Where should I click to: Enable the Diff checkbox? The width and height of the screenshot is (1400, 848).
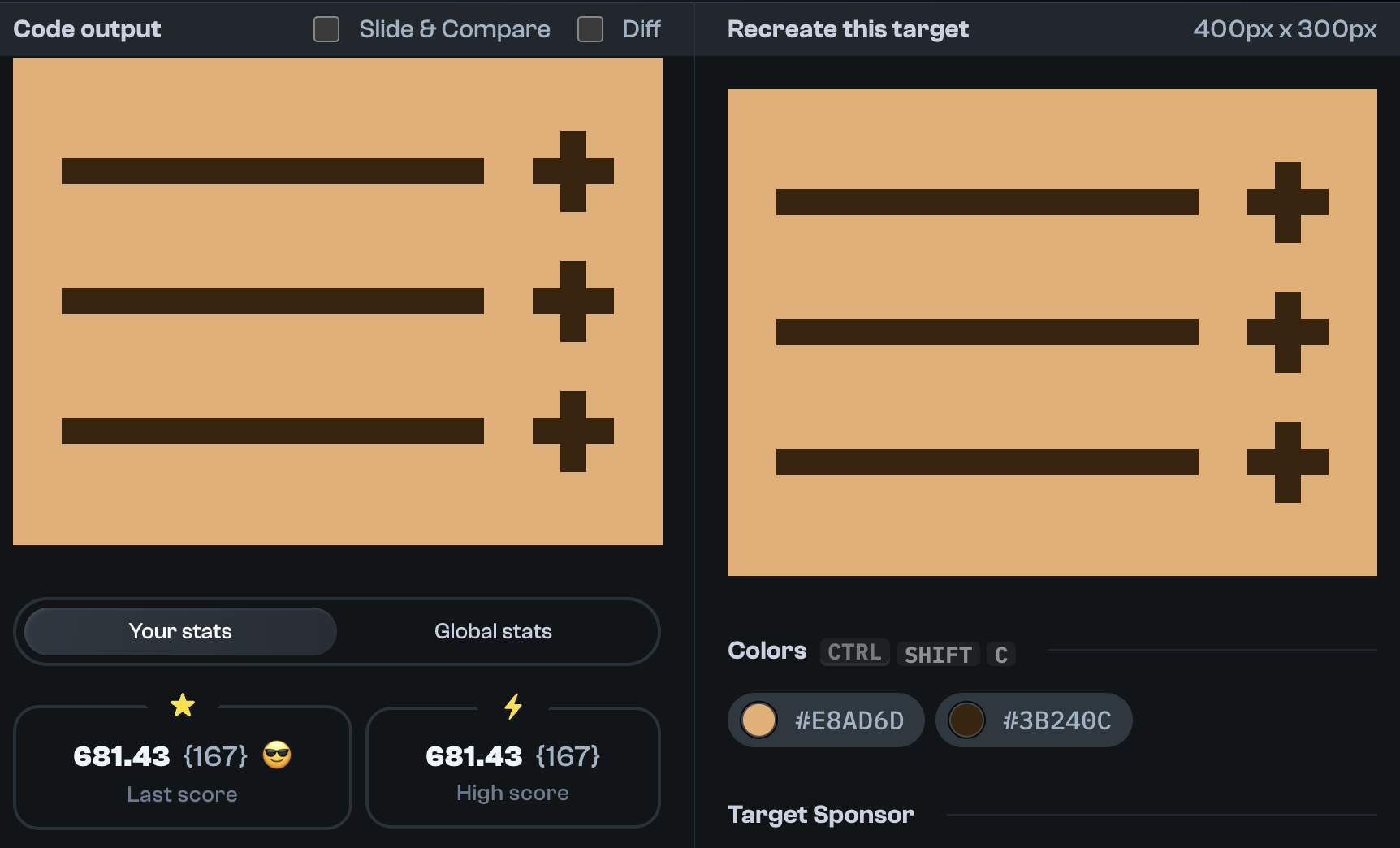click(589, 29)
